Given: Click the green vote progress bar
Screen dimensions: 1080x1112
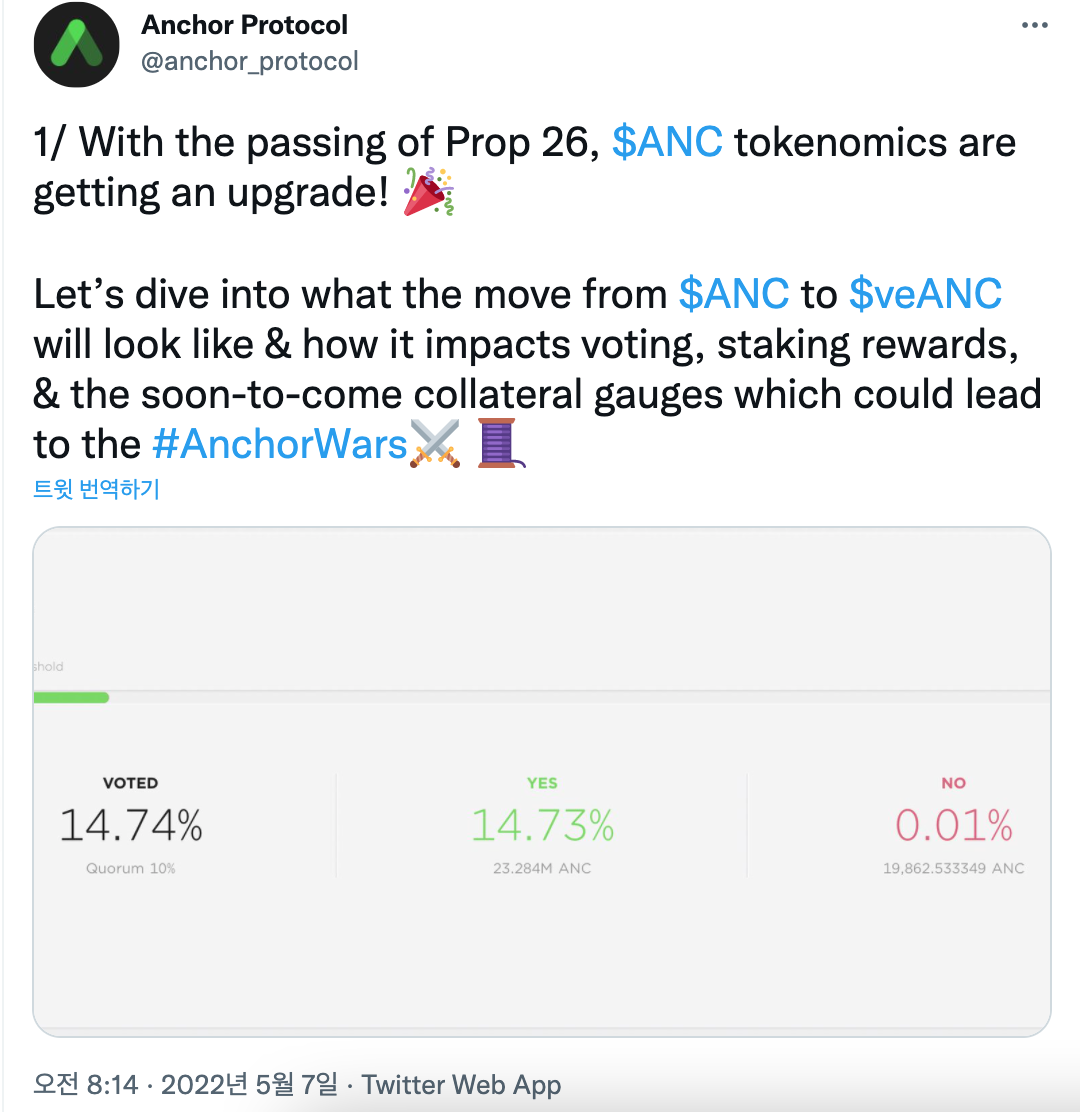Looking at the screenshot, I should coord(71,697).
